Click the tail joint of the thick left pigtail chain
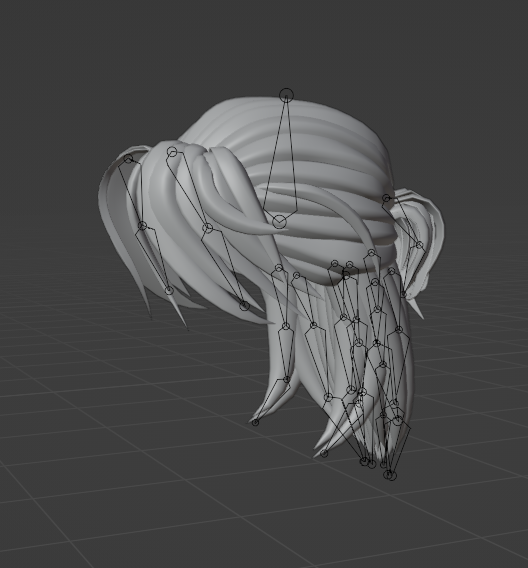The image size is (528, 568). [x=244, y=306]
